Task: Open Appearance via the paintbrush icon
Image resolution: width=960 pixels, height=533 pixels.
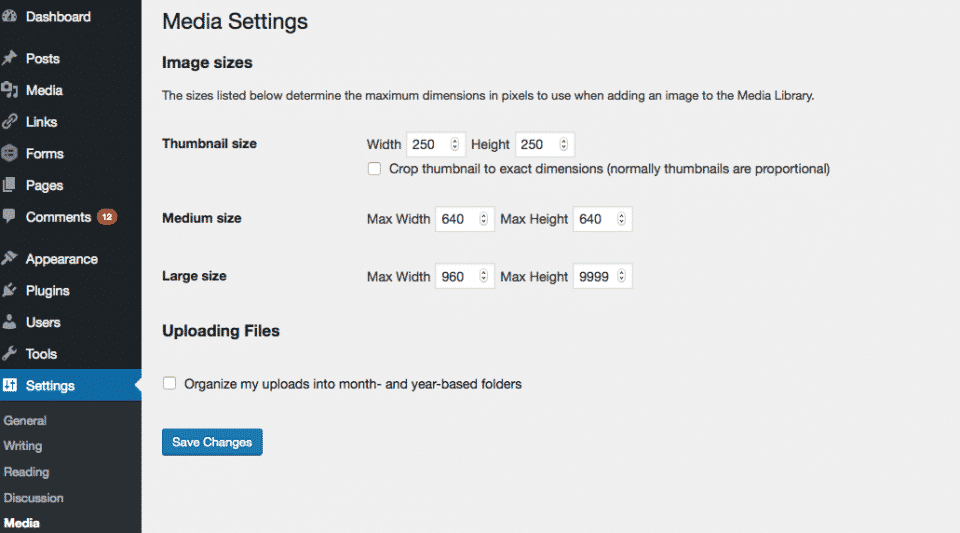Action: pos(9,258)
